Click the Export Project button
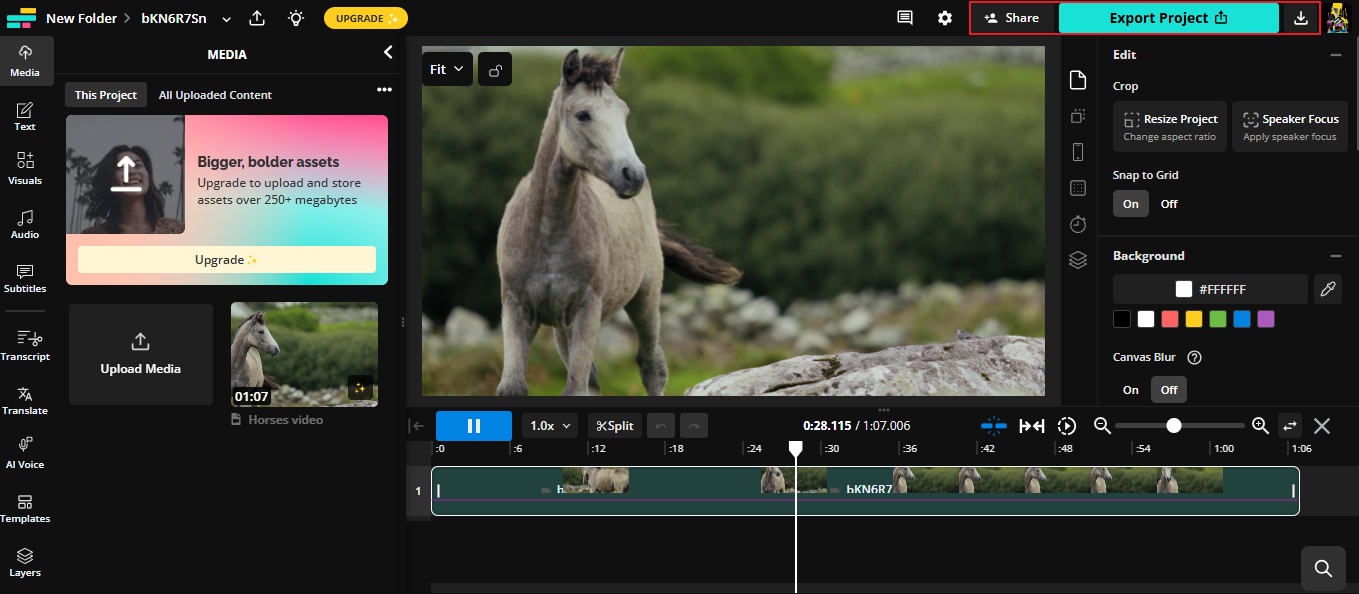The width and height of the screenshot is (1359, 594). (x=1168, y=18)
